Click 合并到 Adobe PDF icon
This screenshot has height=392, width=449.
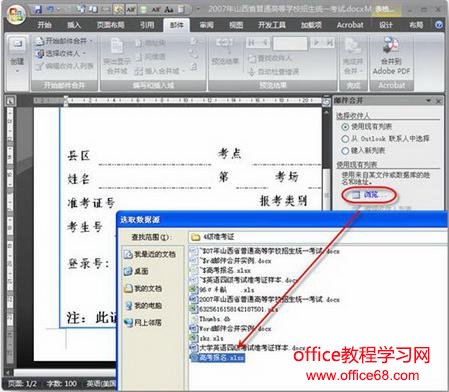(x=391, y=46)
